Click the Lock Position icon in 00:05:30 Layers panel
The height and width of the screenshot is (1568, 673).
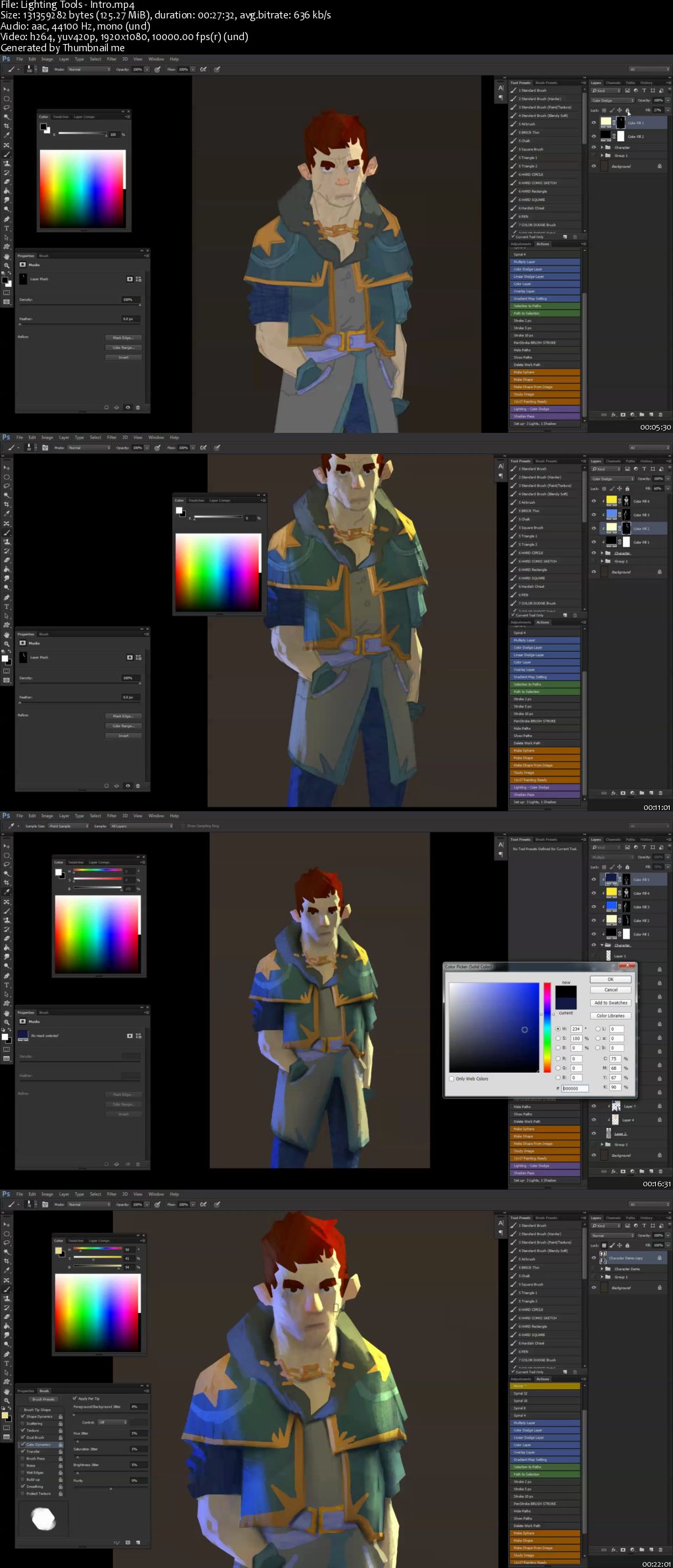[619, 110]
